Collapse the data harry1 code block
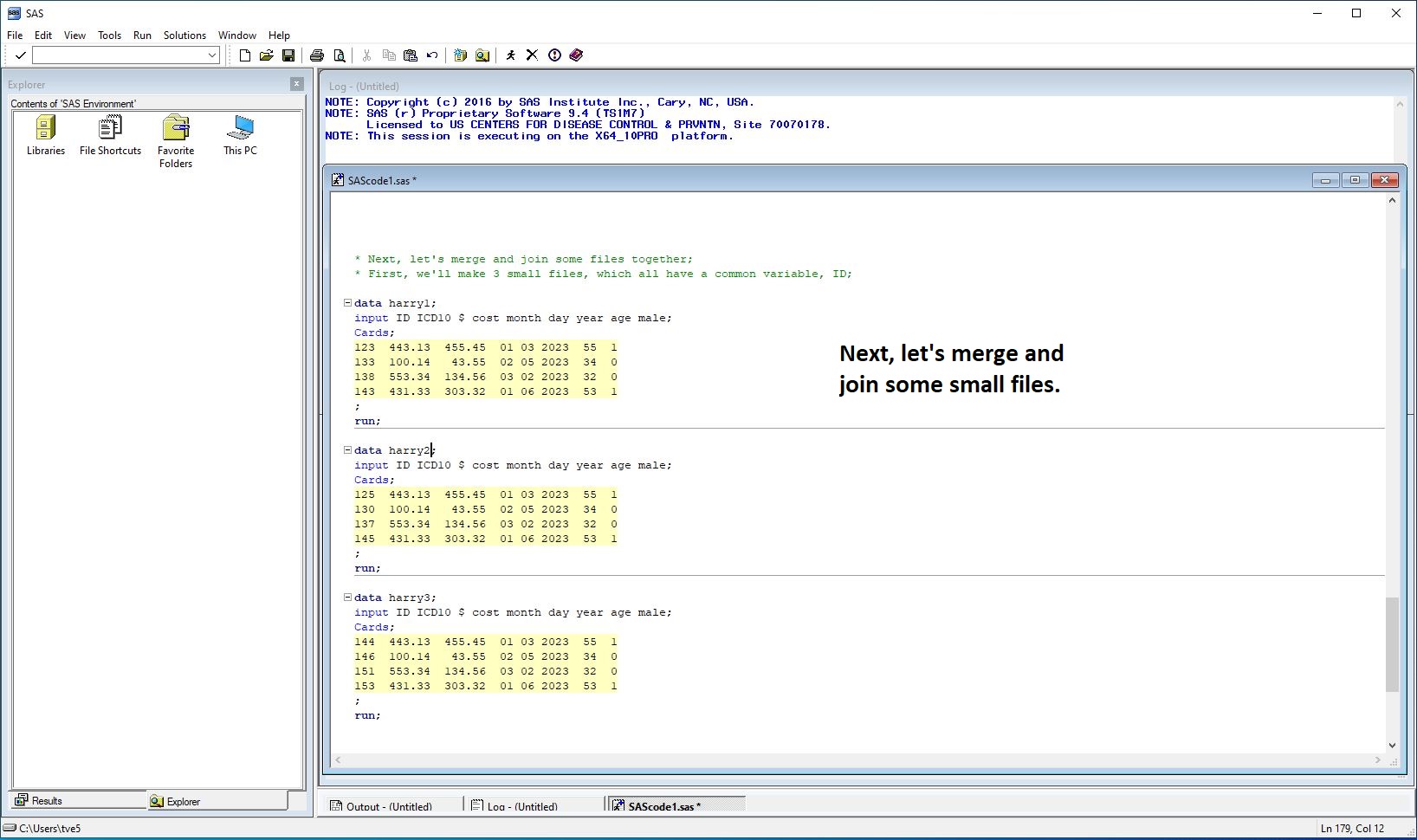 [x=347, y=303]
